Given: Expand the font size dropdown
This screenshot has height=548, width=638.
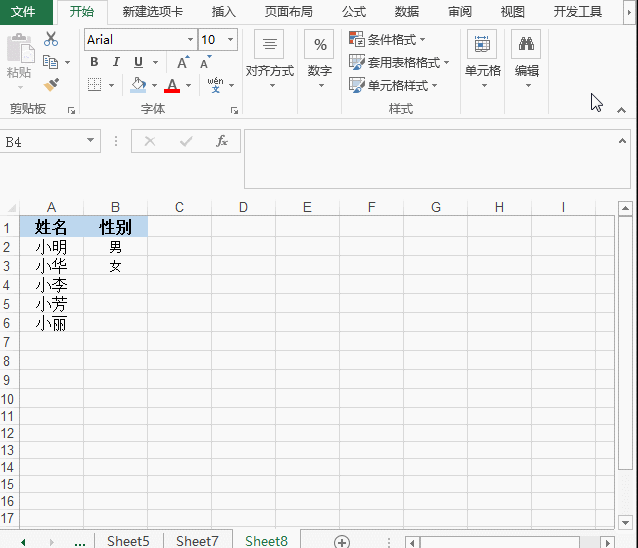Looking at the screenshot, I should (231, 40).
